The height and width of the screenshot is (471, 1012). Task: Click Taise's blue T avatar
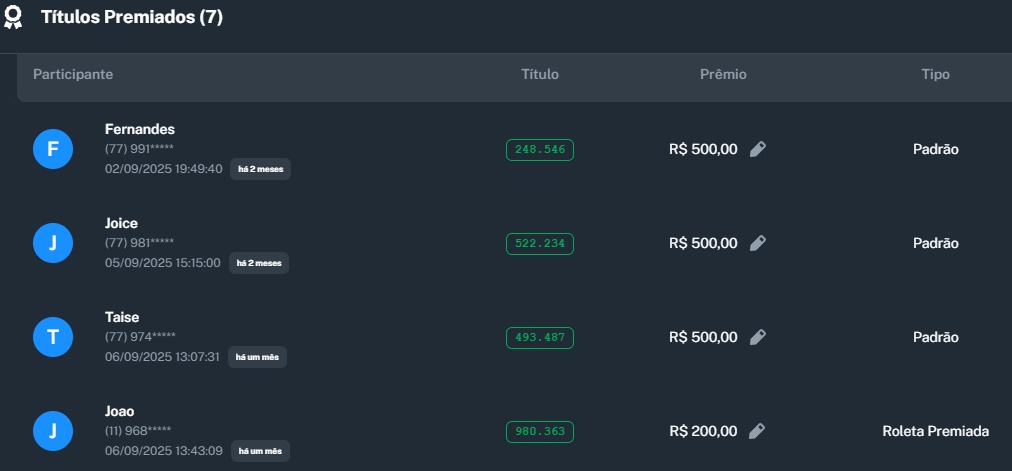[53, 338]
